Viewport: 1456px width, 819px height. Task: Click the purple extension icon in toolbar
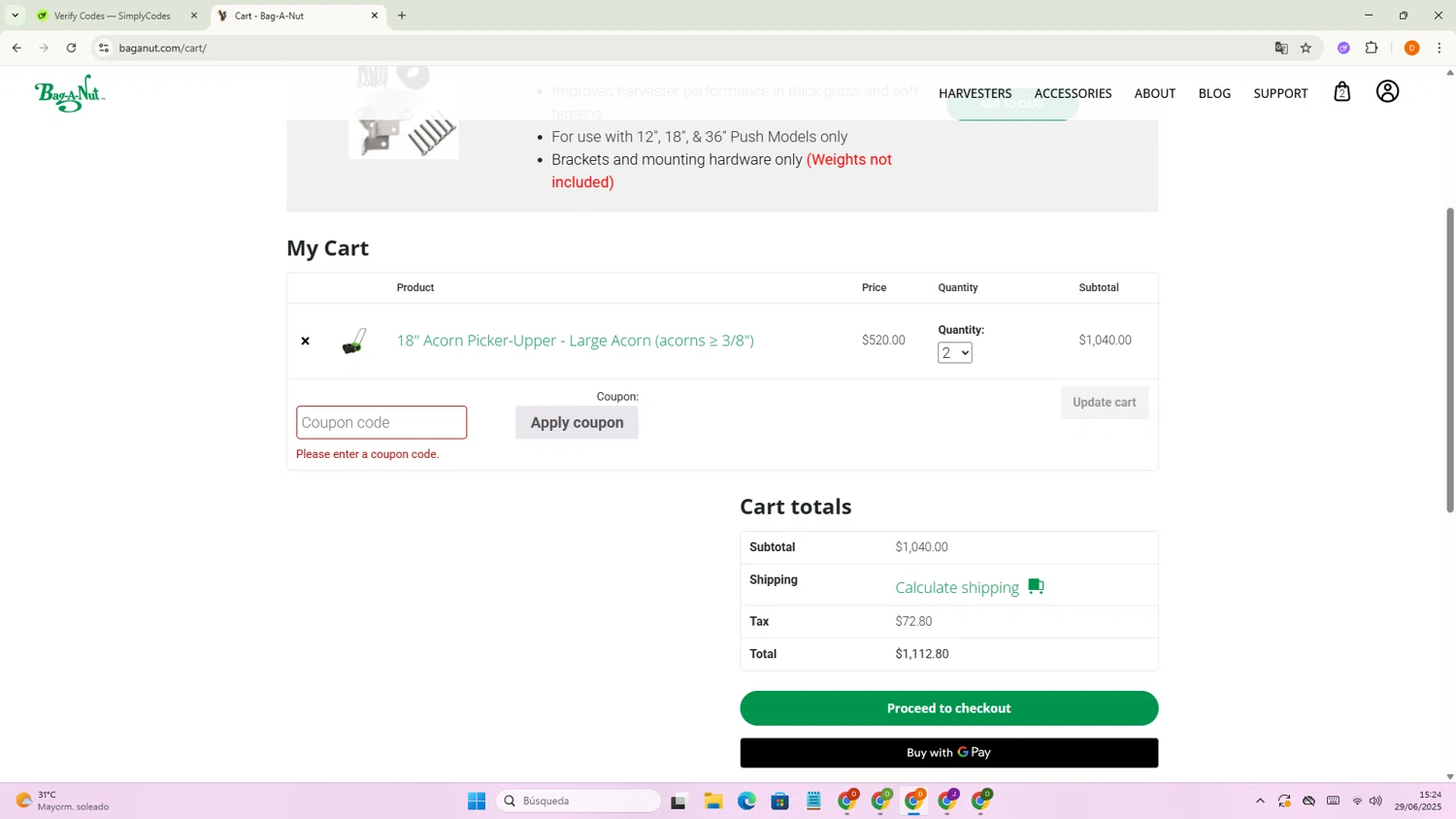tap(1343, 48)
